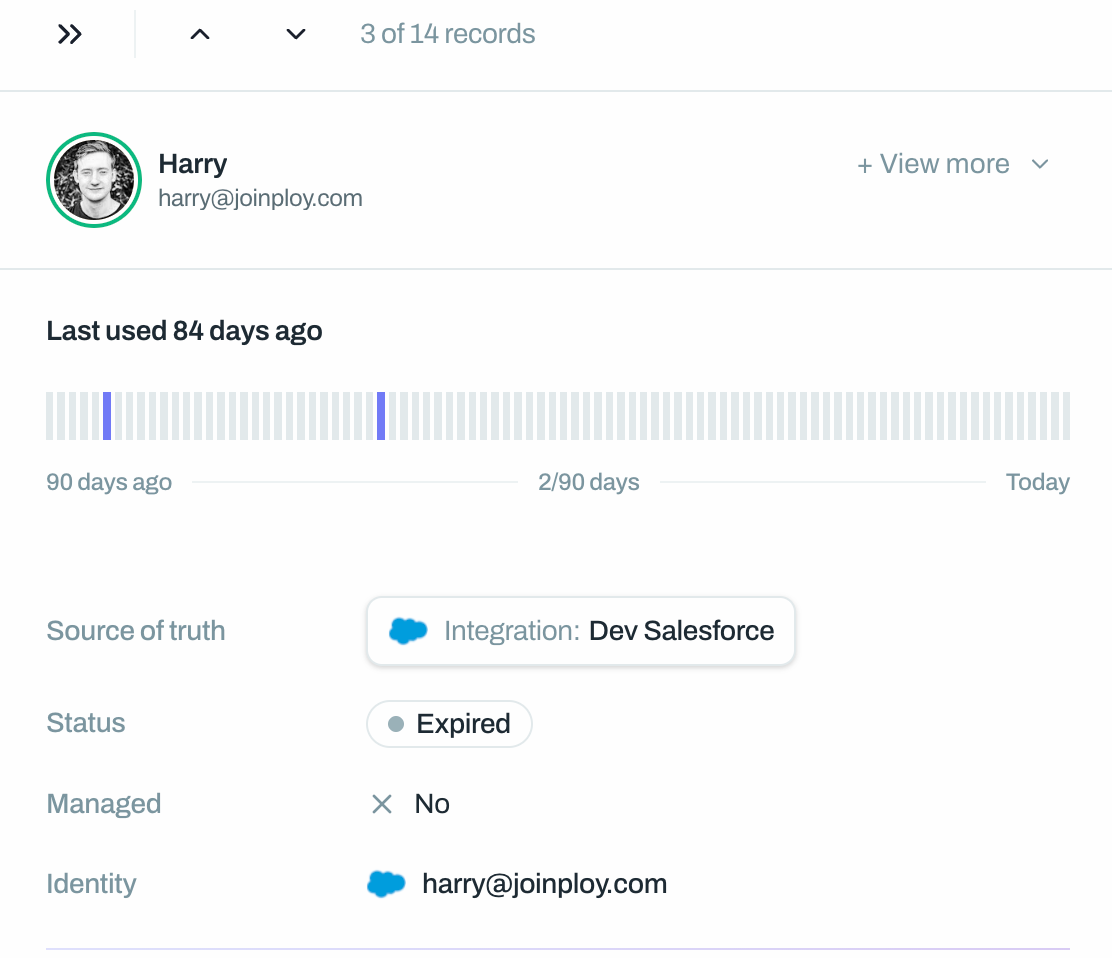Viewport: 1112px width, 958px height.
Task: Click the Expired status badge
Action: (x=449, y=724)
